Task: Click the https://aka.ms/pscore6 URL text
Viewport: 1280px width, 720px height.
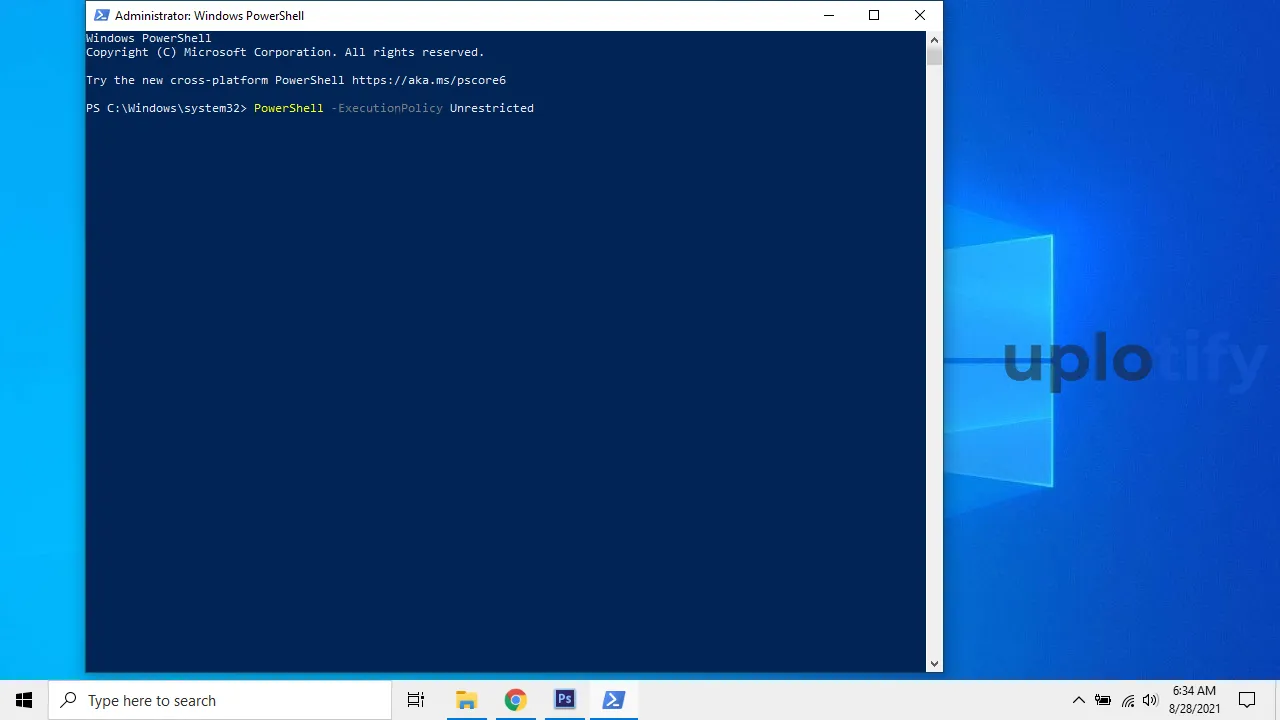Action: point(429,80)
